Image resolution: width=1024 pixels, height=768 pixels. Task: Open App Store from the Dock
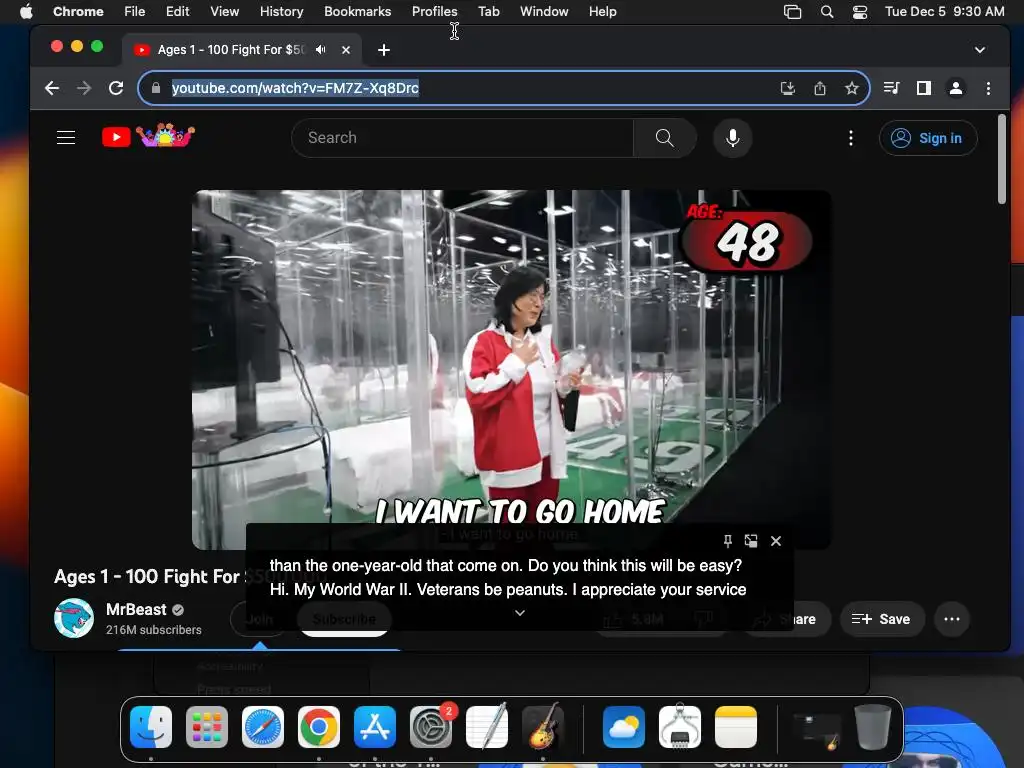pos(375,727)
